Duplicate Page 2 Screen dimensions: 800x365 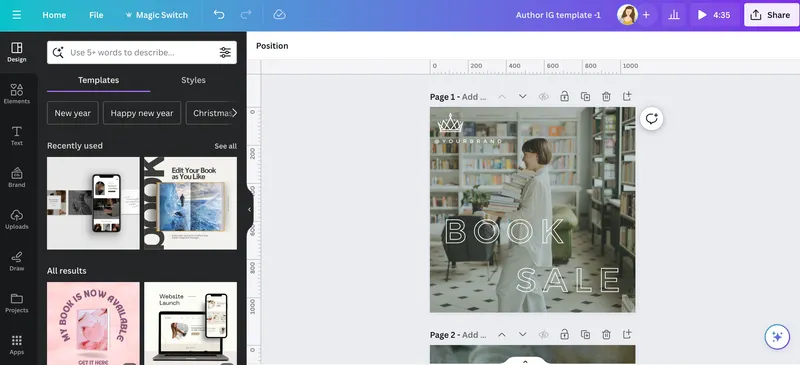point(585,334)
